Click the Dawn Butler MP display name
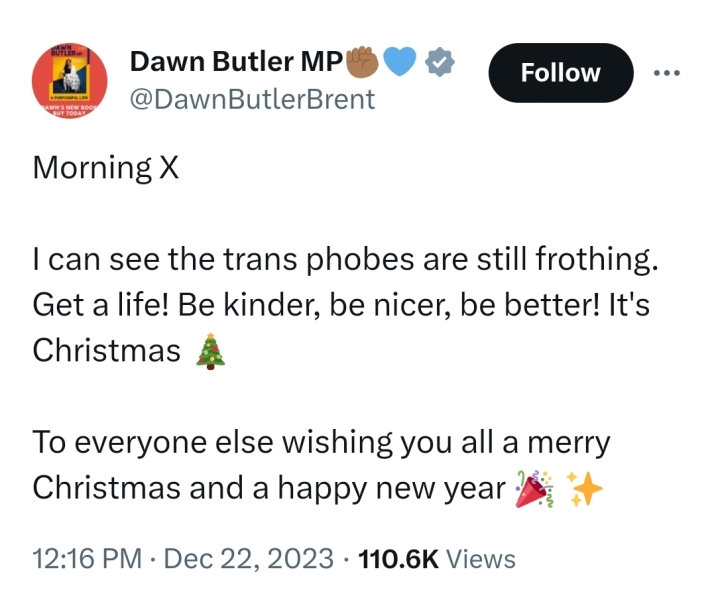The width and height of the screenshot is (716, 600). tap(235, 63)
